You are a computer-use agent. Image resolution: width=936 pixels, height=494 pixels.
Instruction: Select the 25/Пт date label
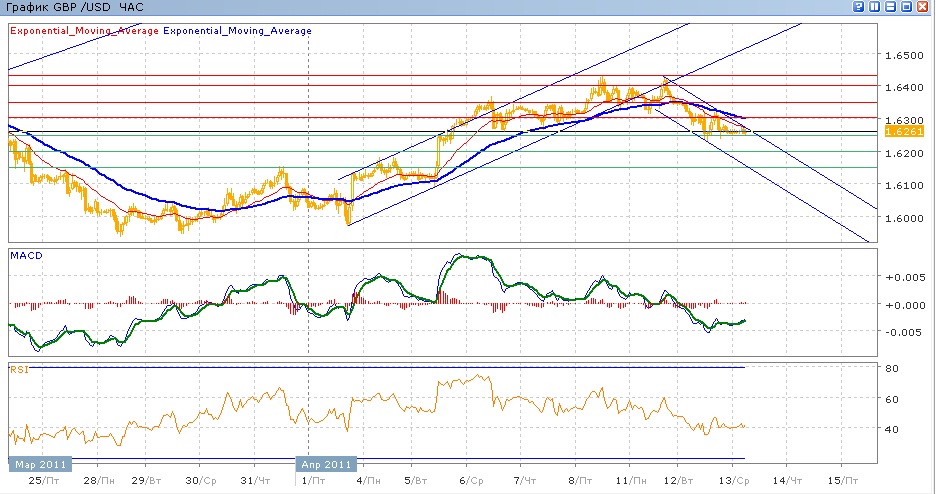[x=44, y=480]
